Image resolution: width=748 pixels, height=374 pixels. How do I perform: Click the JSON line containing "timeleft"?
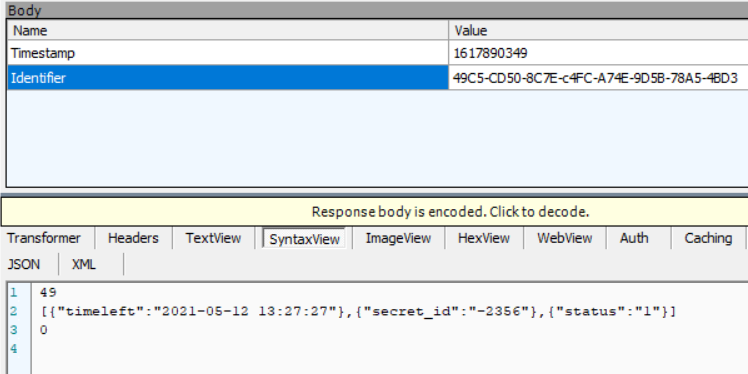click(x=358, y=312)
